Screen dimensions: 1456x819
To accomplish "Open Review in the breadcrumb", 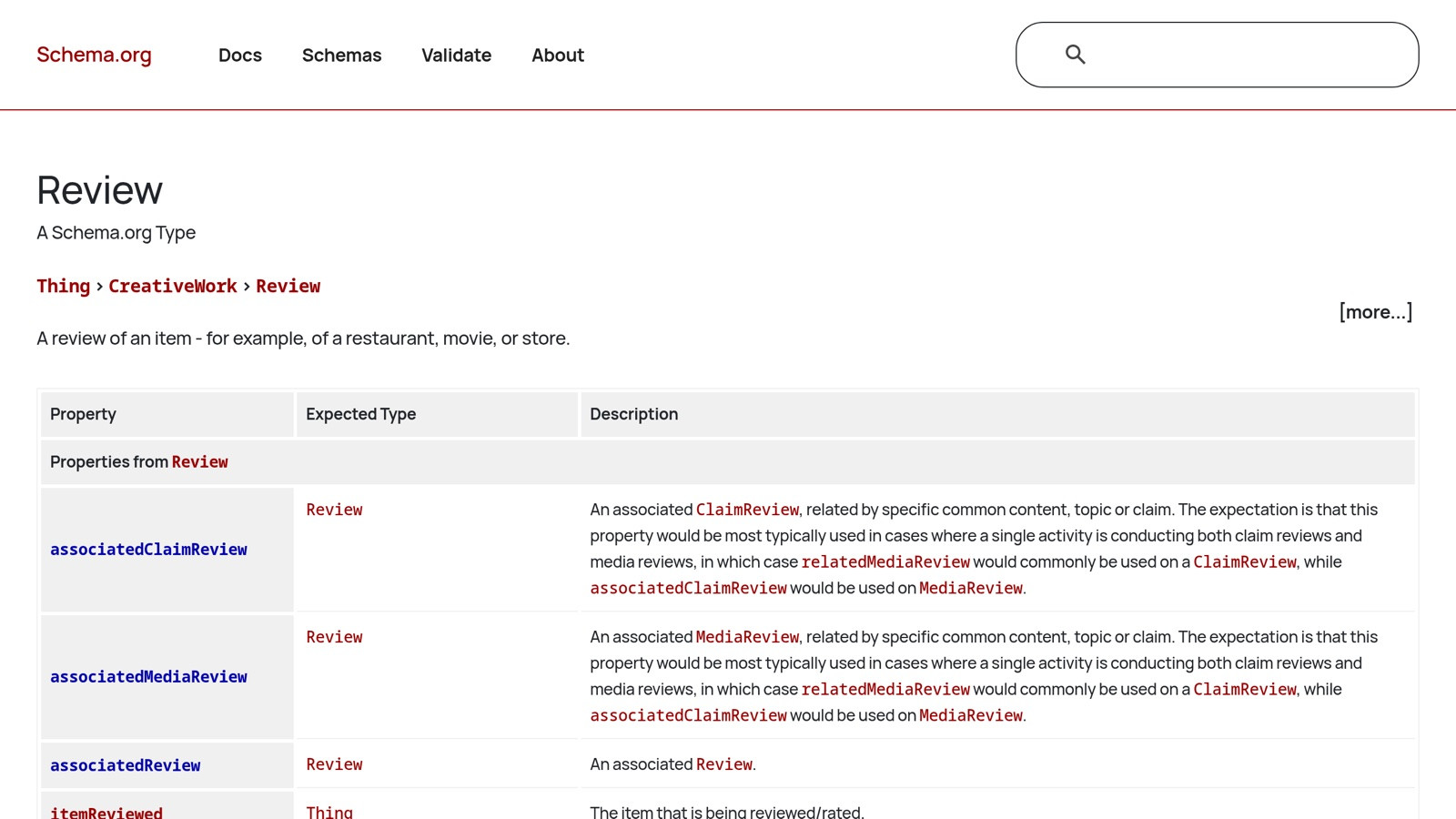I will [288, 286].
